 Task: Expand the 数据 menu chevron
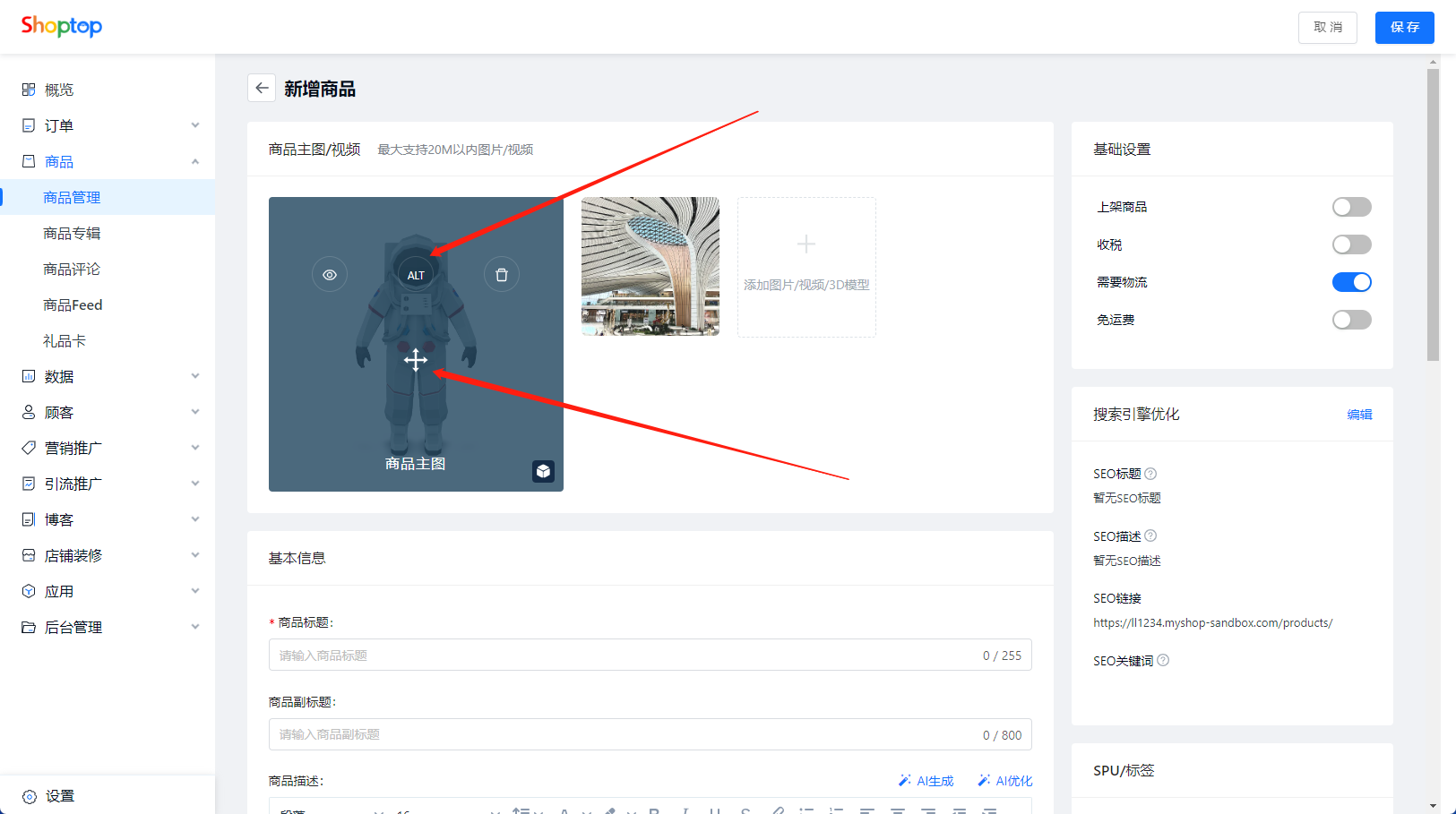click(195, 376)
